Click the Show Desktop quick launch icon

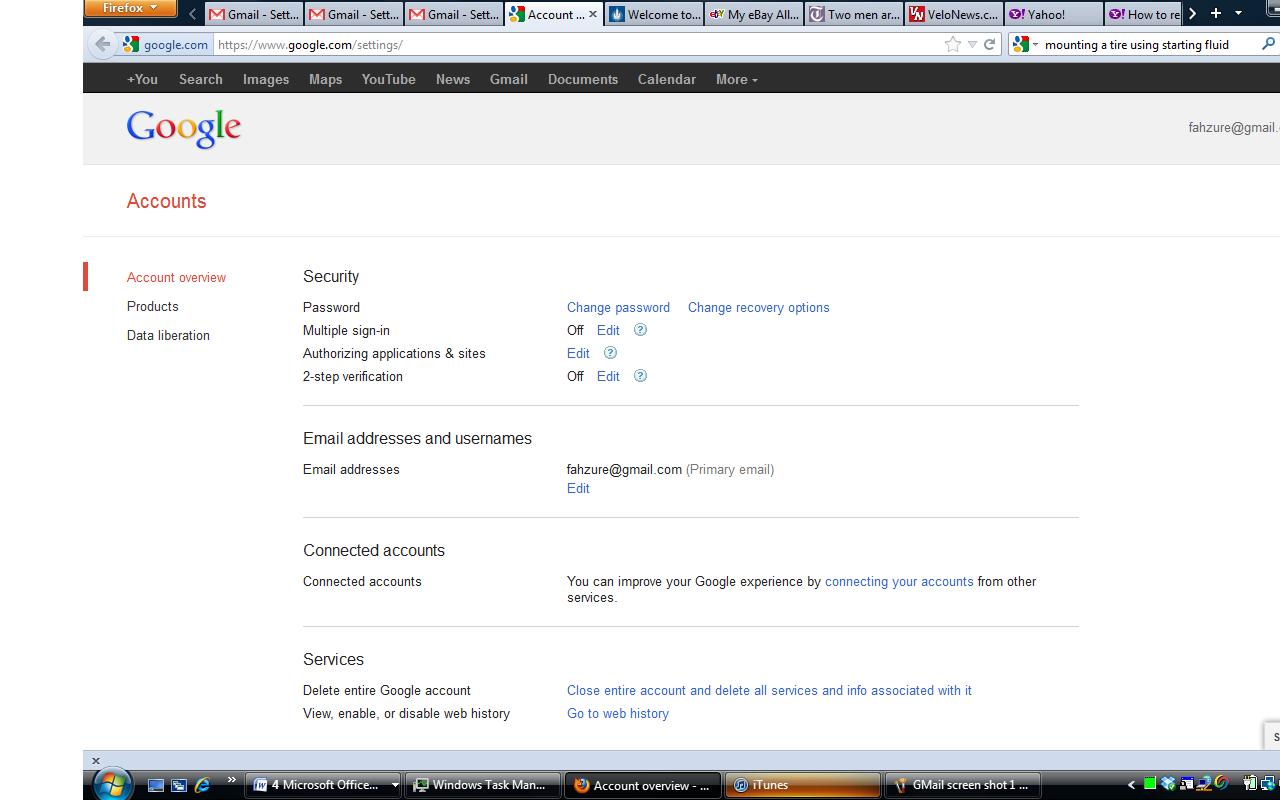155,785
